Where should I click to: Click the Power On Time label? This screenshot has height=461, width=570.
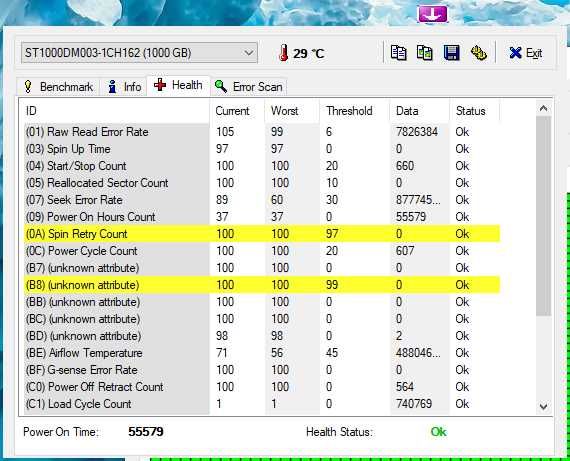[x=61, y=432]
